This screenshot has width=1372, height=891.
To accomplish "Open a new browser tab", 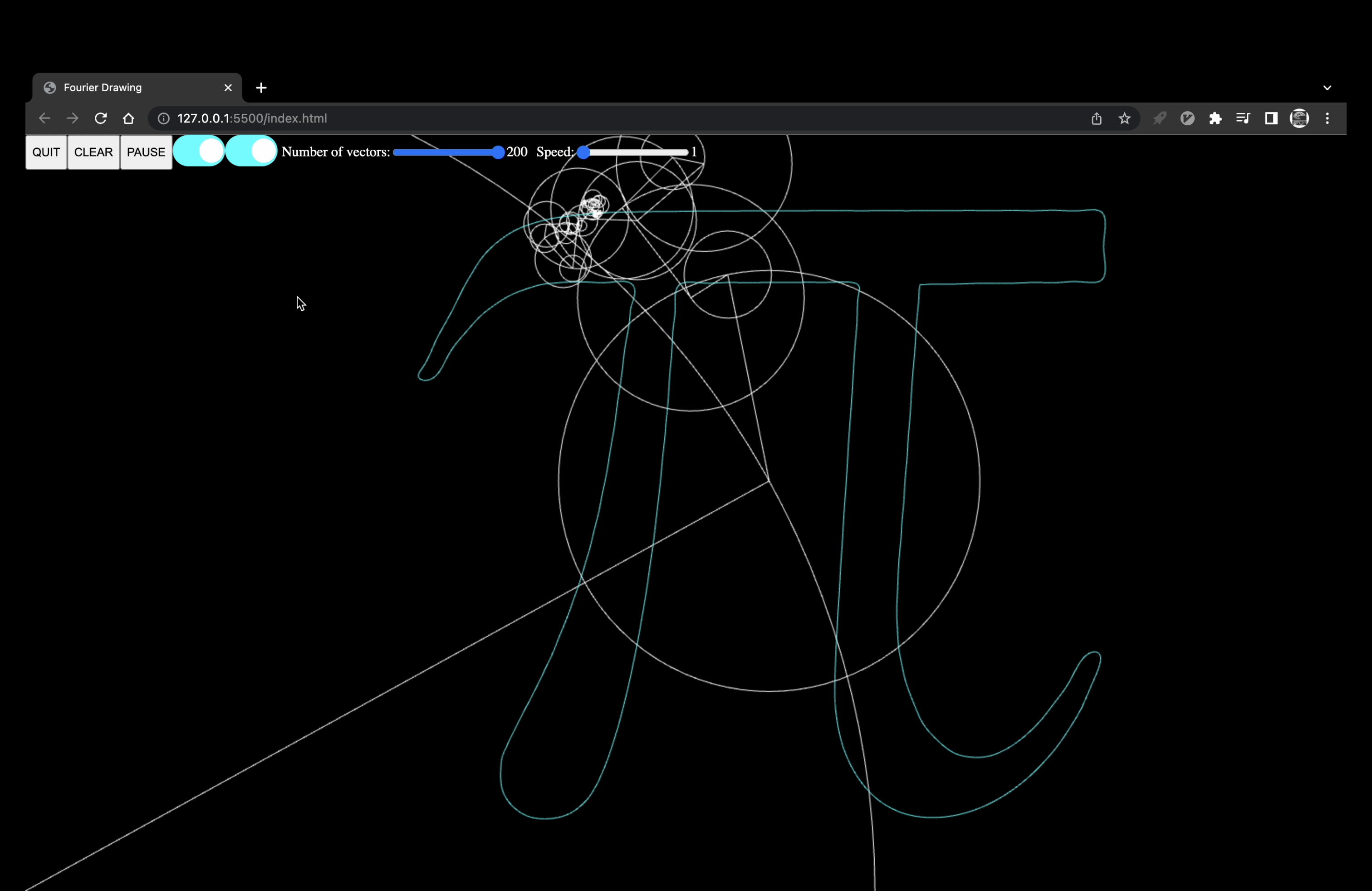I will click(261, 88).
